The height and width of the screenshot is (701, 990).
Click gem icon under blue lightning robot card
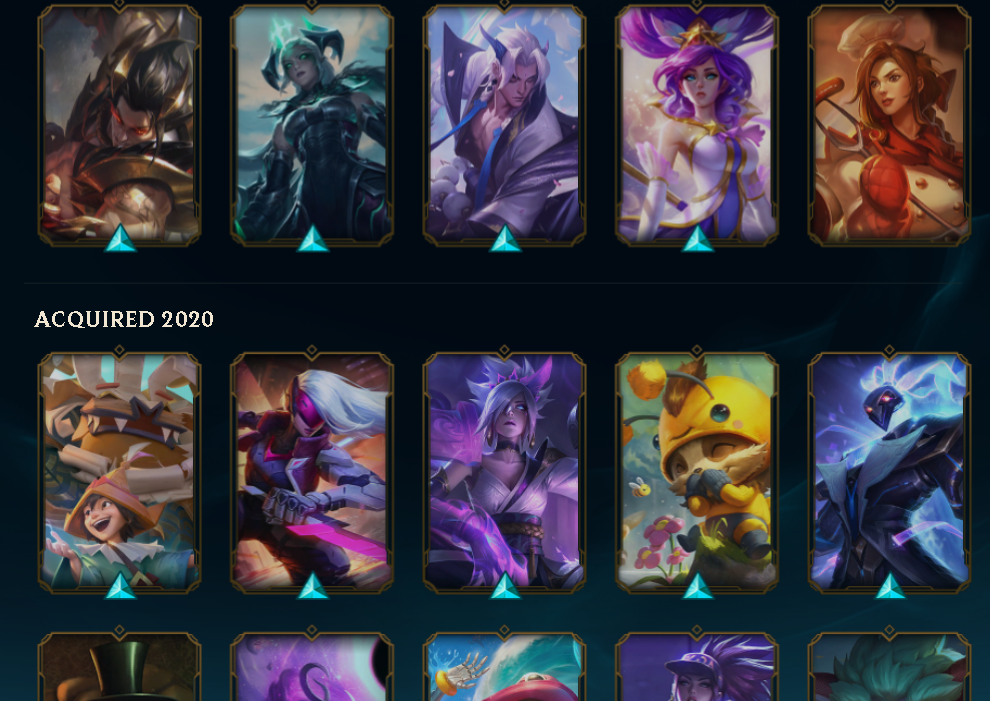(x=890, y=586)
